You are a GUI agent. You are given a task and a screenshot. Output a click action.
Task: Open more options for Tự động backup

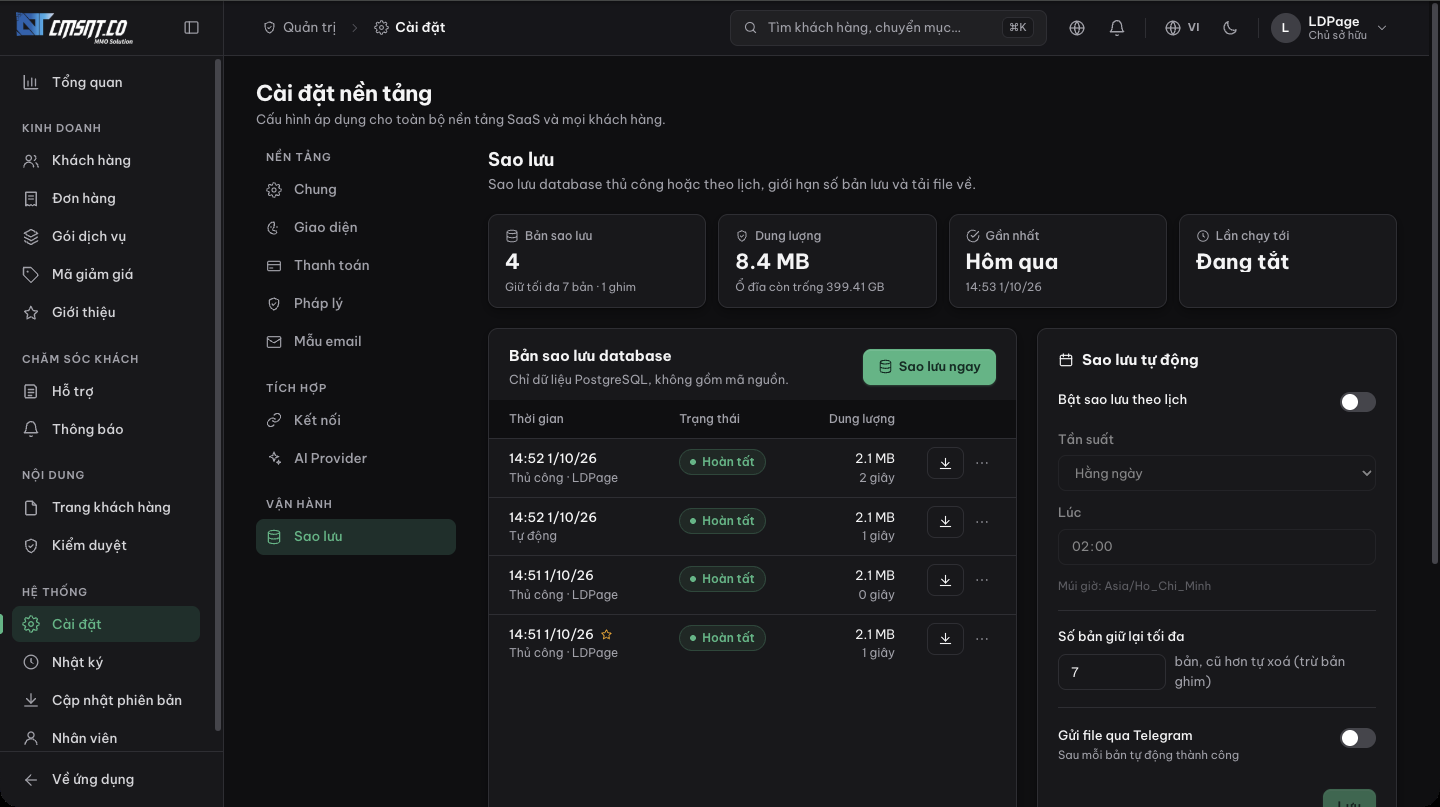(982, 522)
